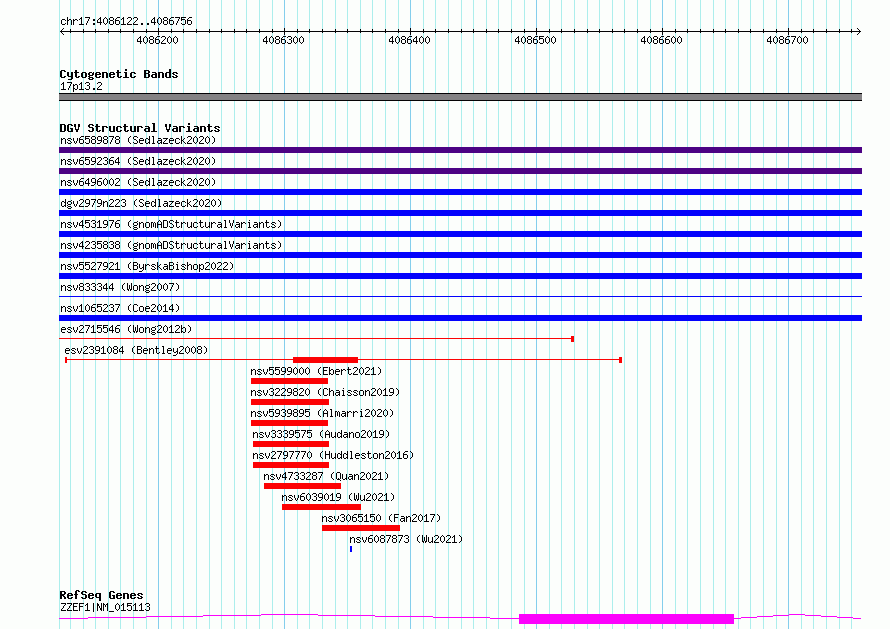This screenshot has width=890, height=629.
Task: Open the RefSeq Genes track heading
Action: click(102, 595)
